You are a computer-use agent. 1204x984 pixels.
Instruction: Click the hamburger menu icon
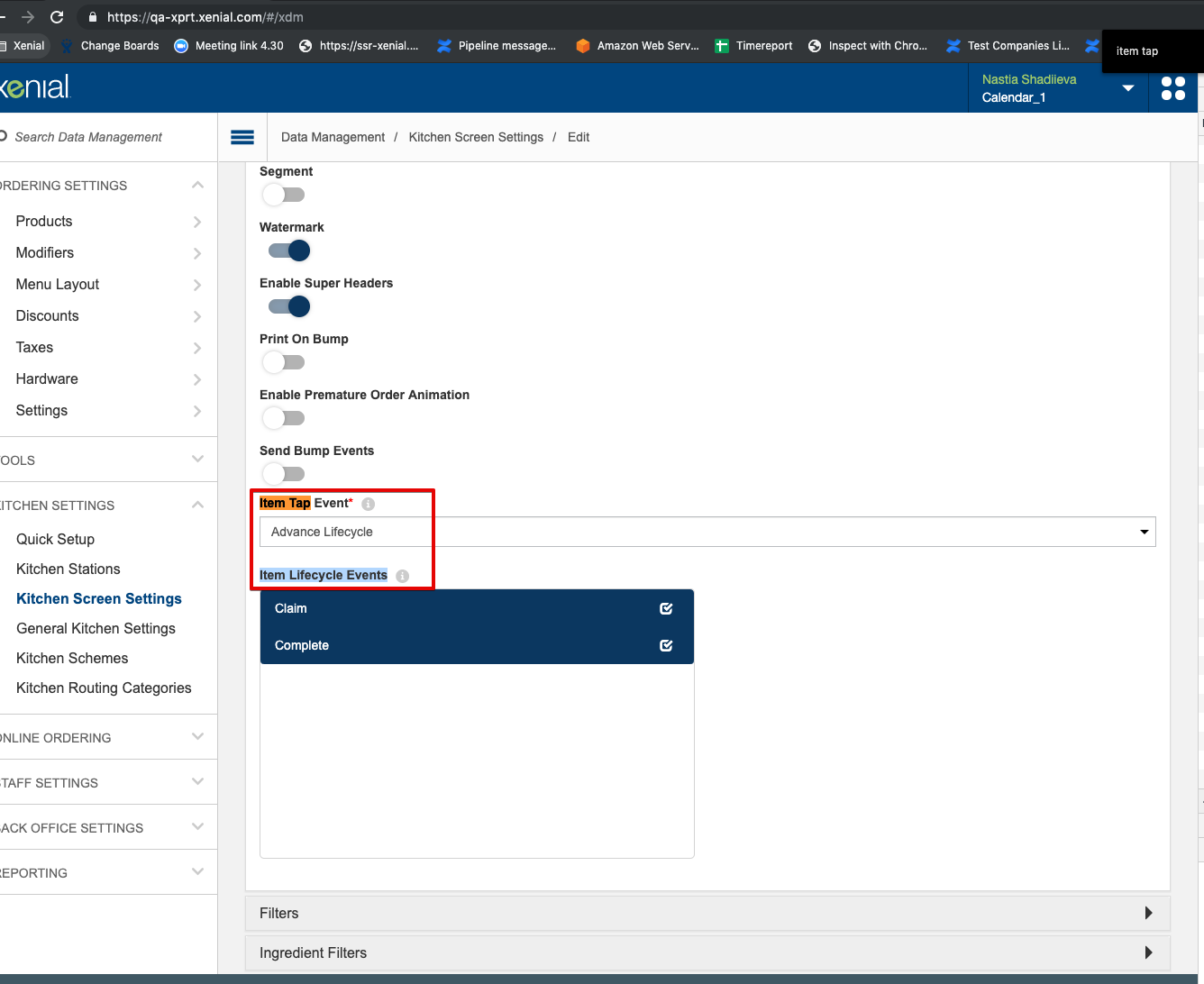[242, 137]
